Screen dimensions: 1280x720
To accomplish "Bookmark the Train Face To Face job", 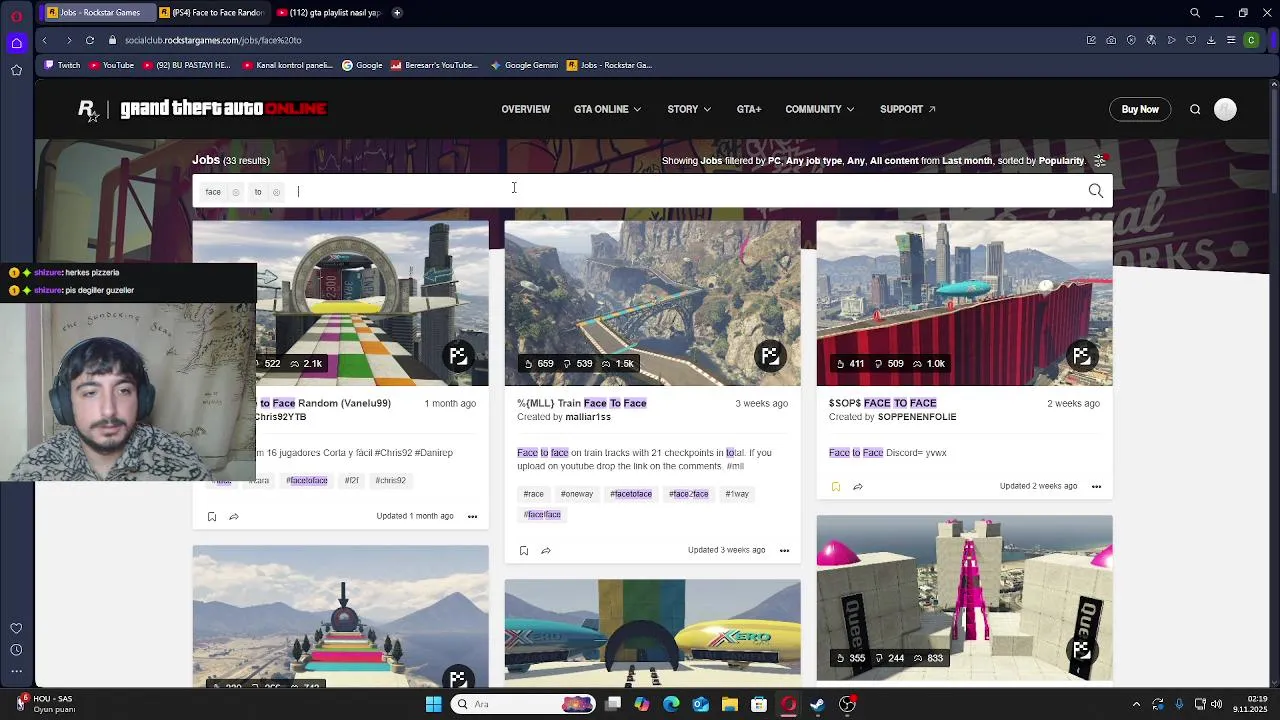I will point(524,550).
